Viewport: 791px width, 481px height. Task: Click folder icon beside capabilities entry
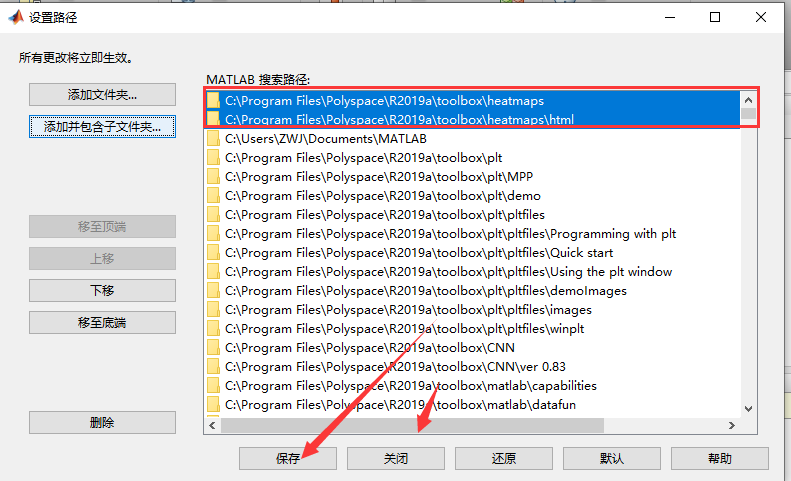[x=213, y=386]
